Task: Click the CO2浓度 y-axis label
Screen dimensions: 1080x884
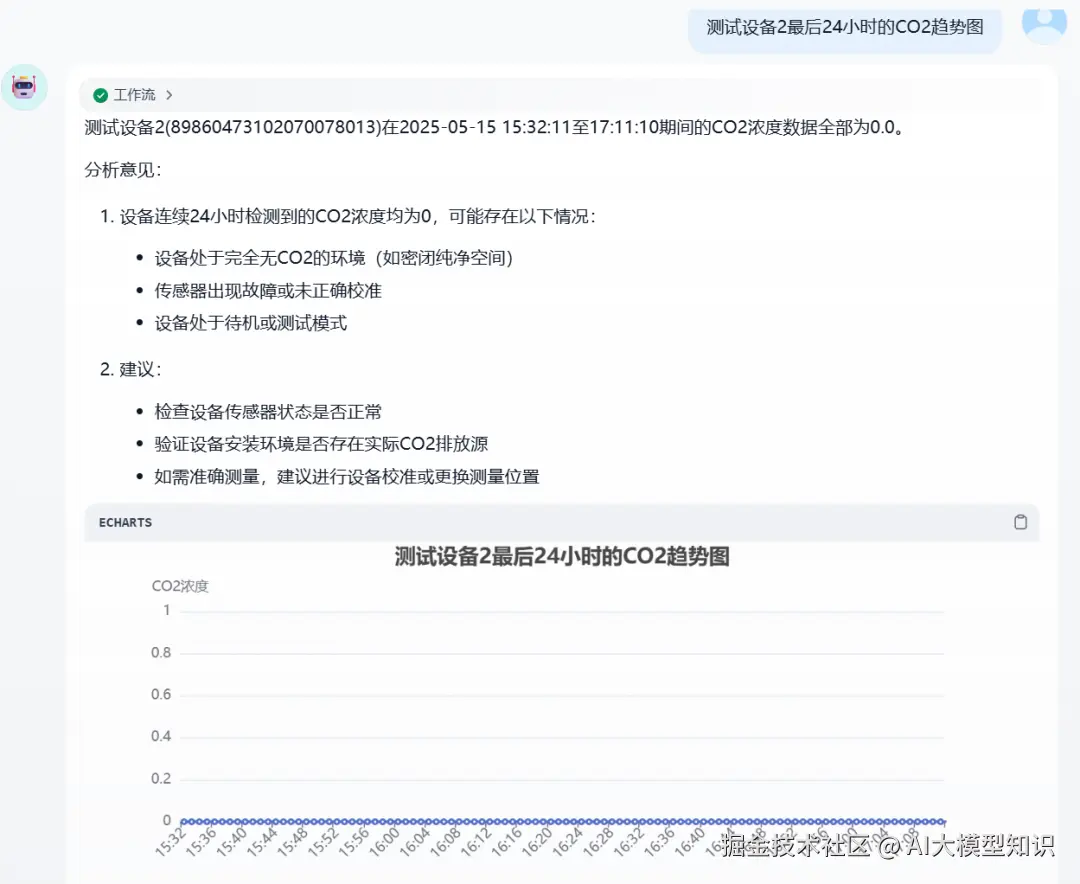Action: click(180, 586)
